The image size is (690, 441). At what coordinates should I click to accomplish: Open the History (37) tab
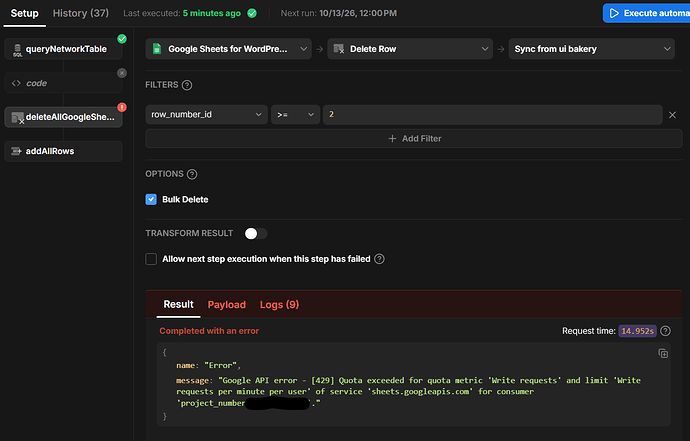pos(81,13)
